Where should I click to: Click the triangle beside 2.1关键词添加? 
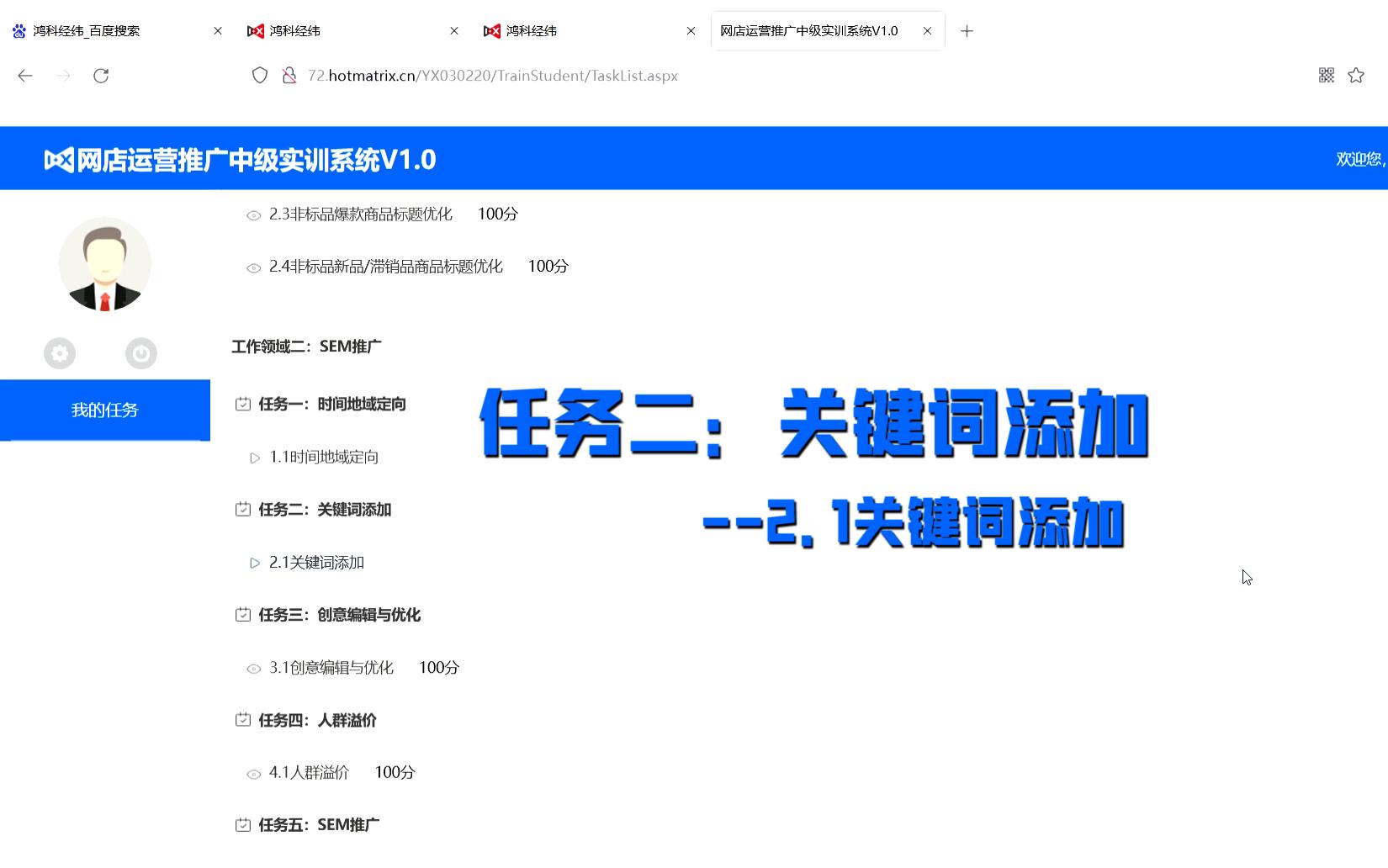click(x=255, y=564)
